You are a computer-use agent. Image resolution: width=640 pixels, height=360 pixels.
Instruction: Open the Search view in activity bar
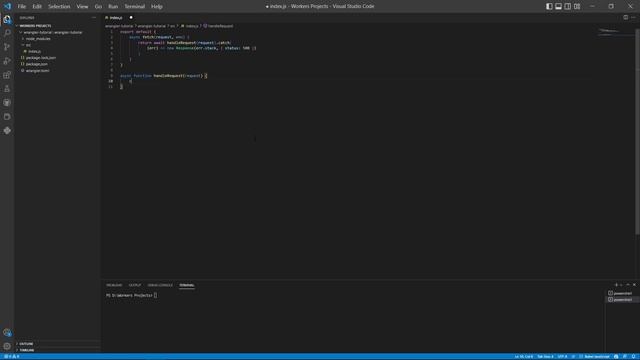pyautogui.click(x=7, y=33)
